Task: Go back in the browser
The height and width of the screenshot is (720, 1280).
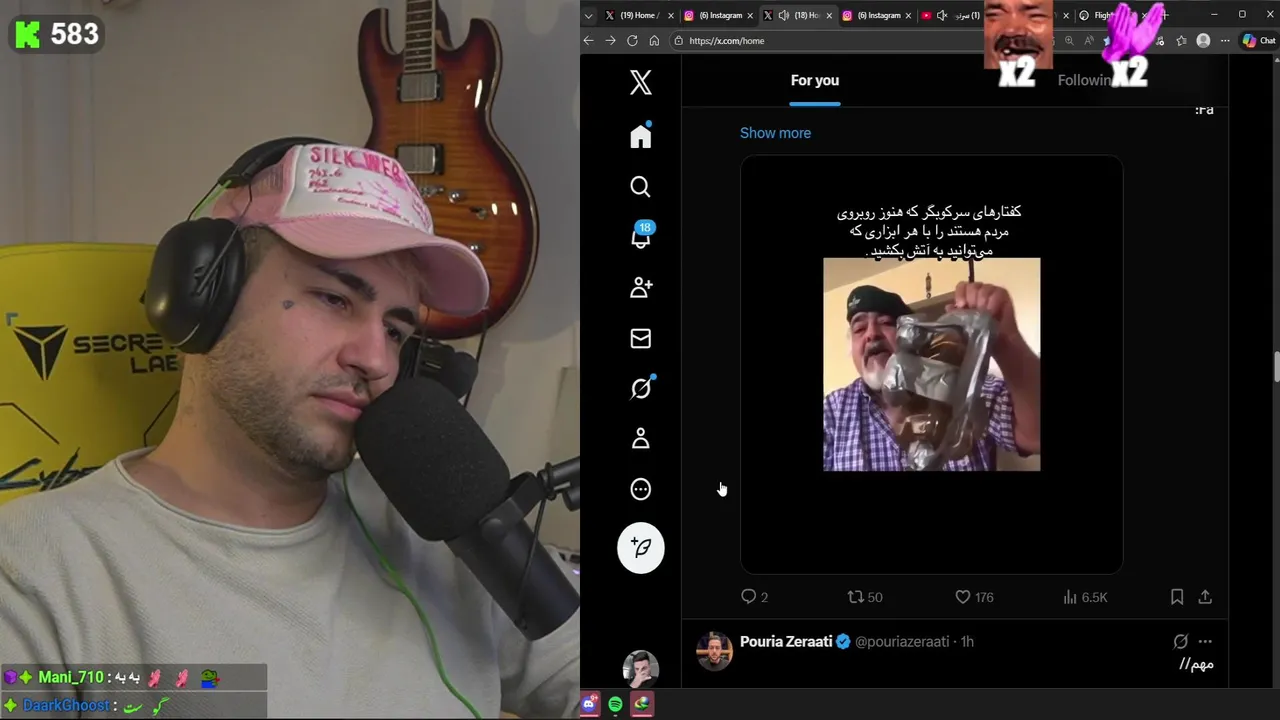Action: (x=589, y=41)
